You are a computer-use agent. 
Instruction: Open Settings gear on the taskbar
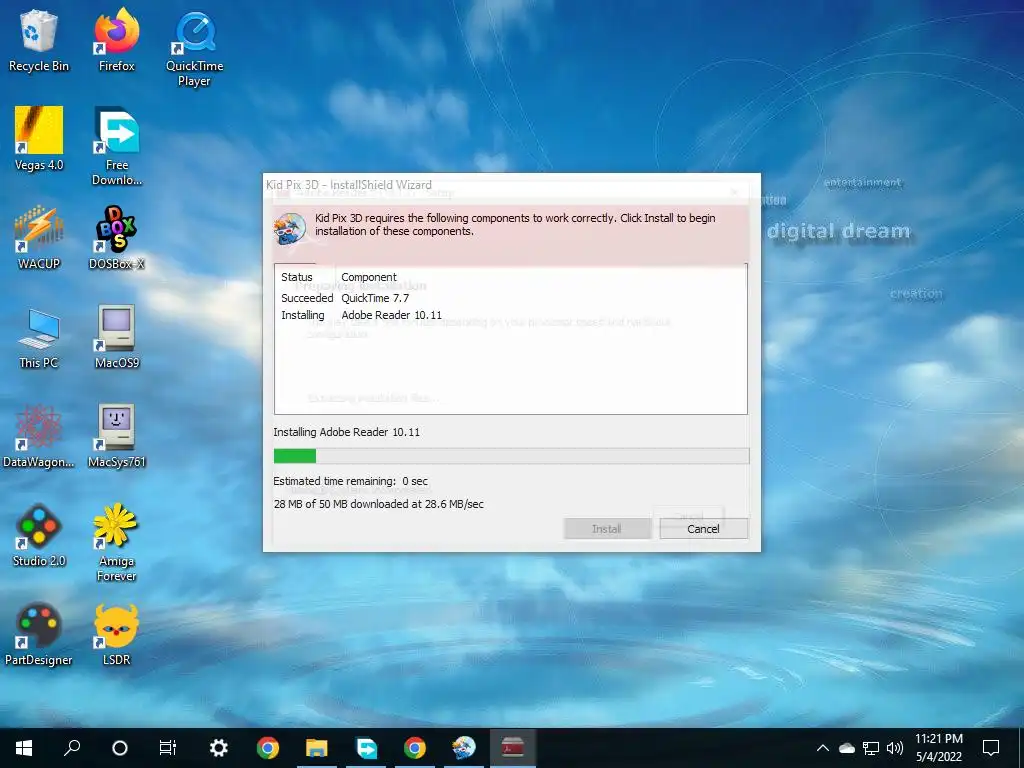point(218,748)
